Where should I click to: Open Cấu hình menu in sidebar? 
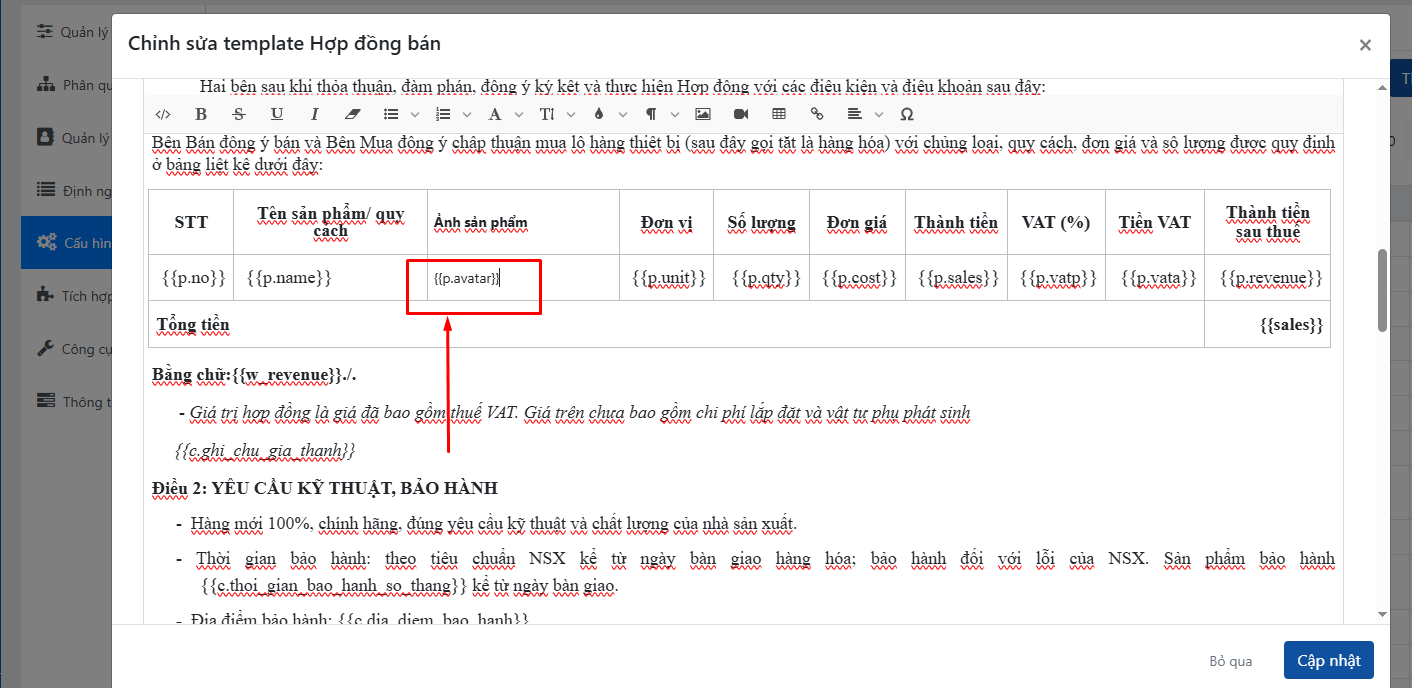(70, 242)
